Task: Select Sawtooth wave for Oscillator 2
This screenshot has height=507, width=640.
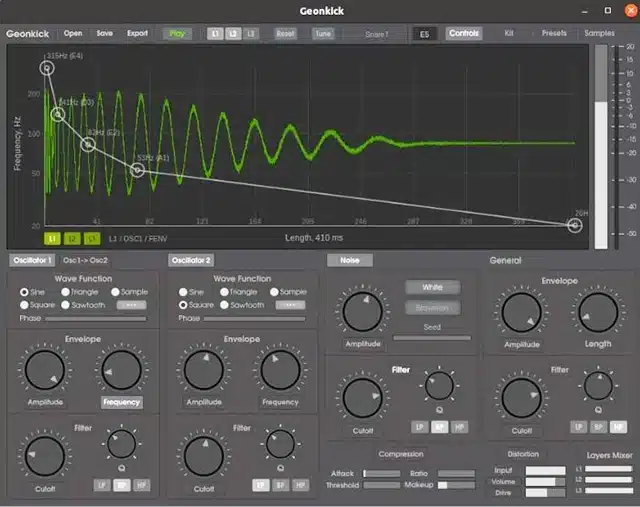Action: (242, 305)
